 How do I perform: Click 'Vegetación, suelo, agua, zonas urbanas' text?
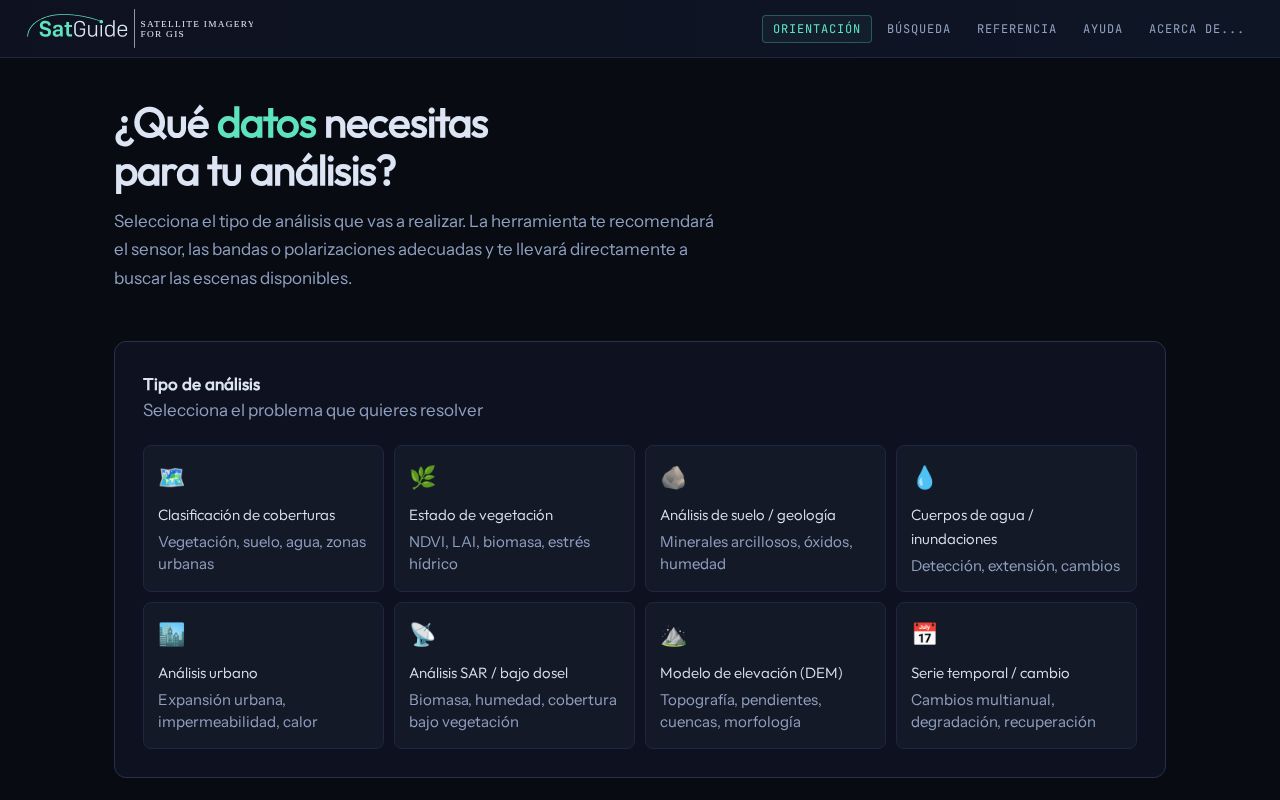262,553
